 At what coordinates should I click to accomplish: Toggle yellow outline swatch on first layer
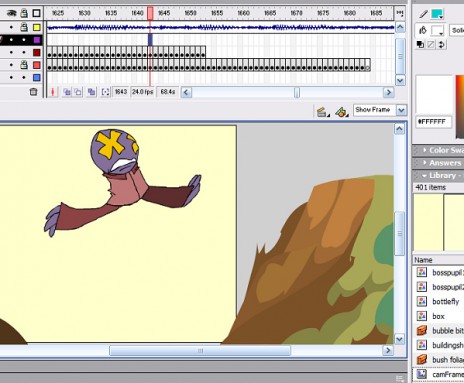tap(37, 27)
